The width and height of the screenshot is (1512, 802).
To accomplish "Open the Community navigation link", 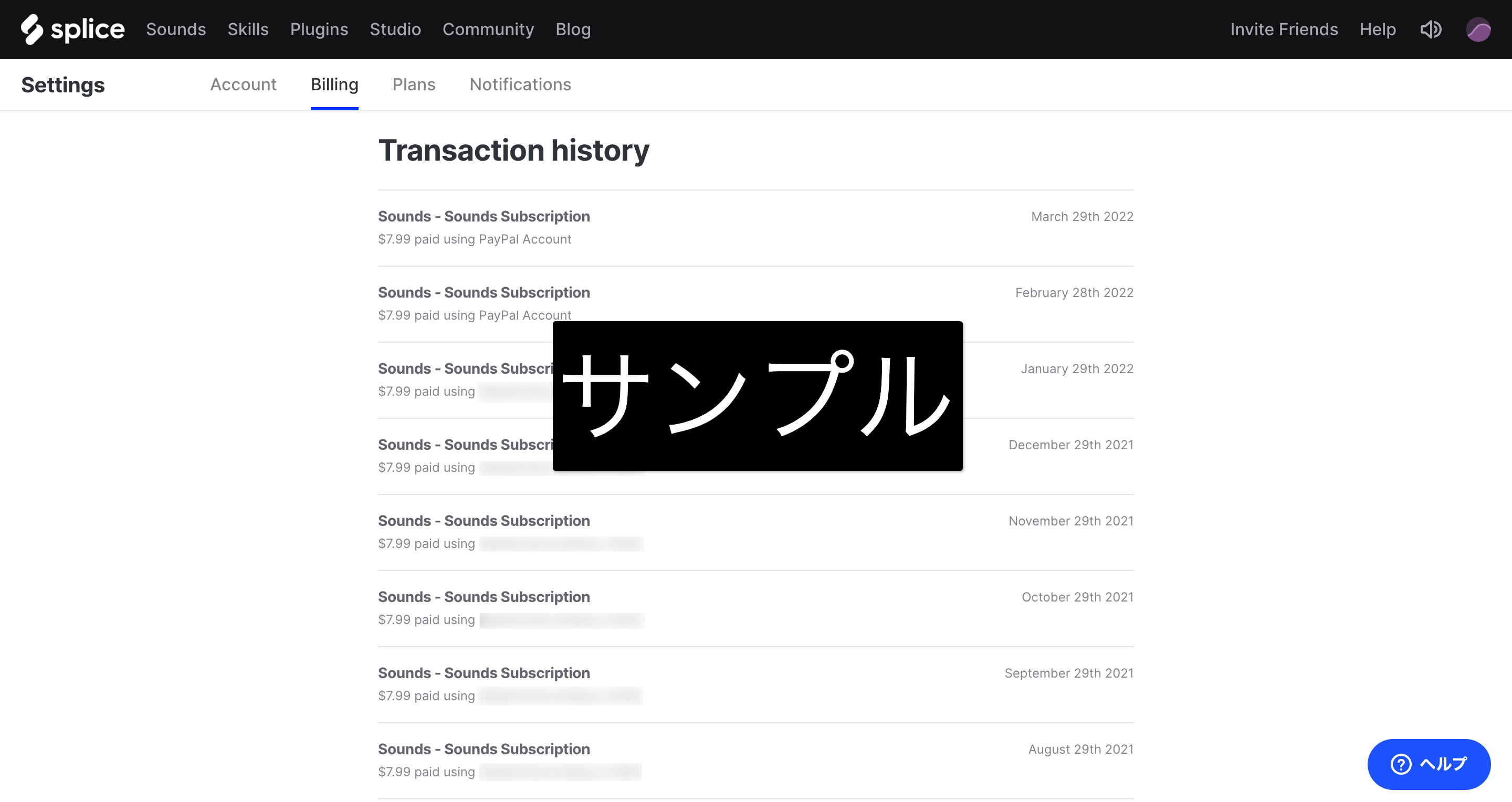I will click(488, 29).
